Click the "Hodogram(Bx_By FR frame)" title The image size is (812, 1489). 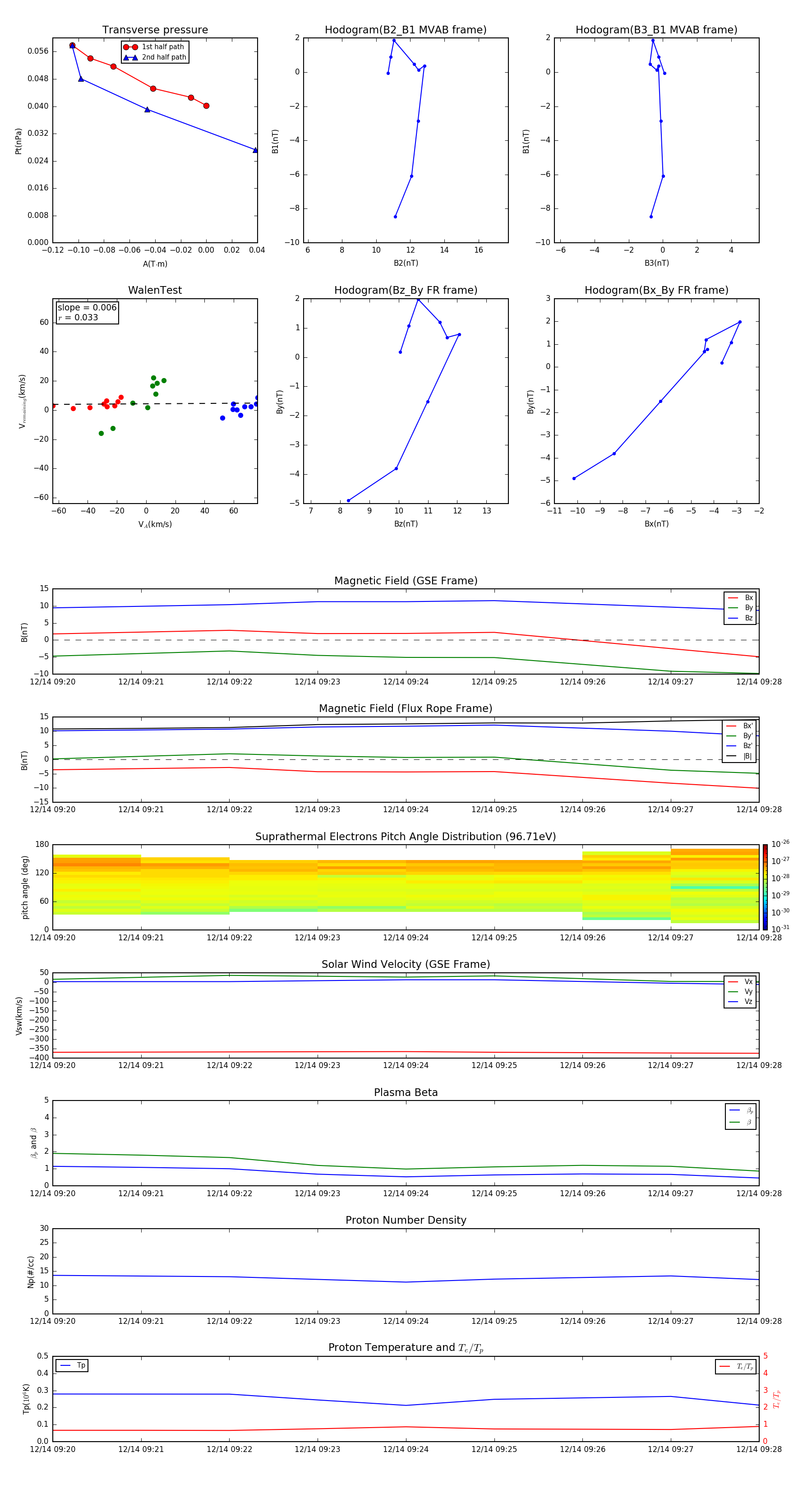(x=656, y=290)
